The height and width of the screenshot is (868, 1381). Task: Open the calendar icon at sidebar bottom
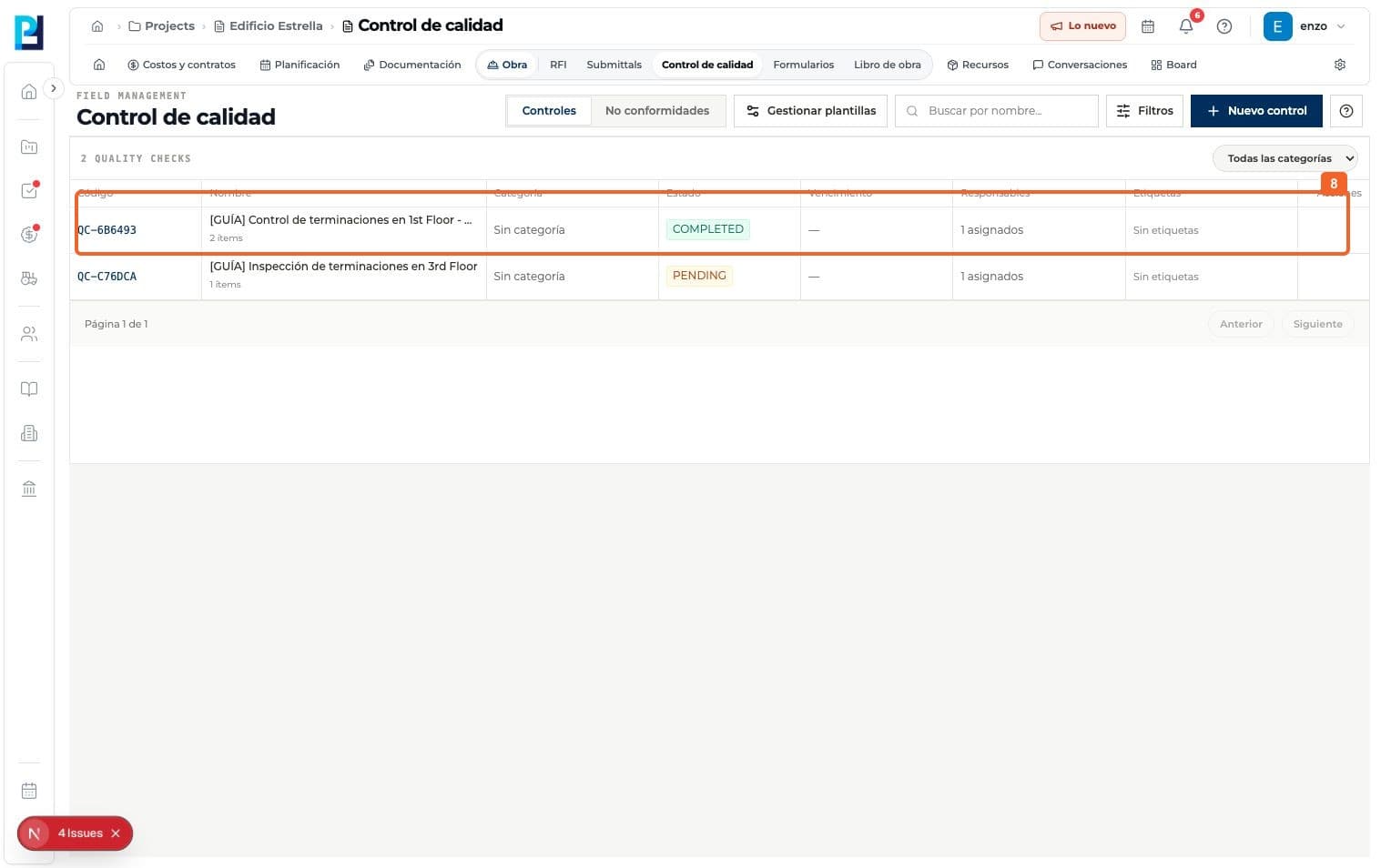point(29,791)
